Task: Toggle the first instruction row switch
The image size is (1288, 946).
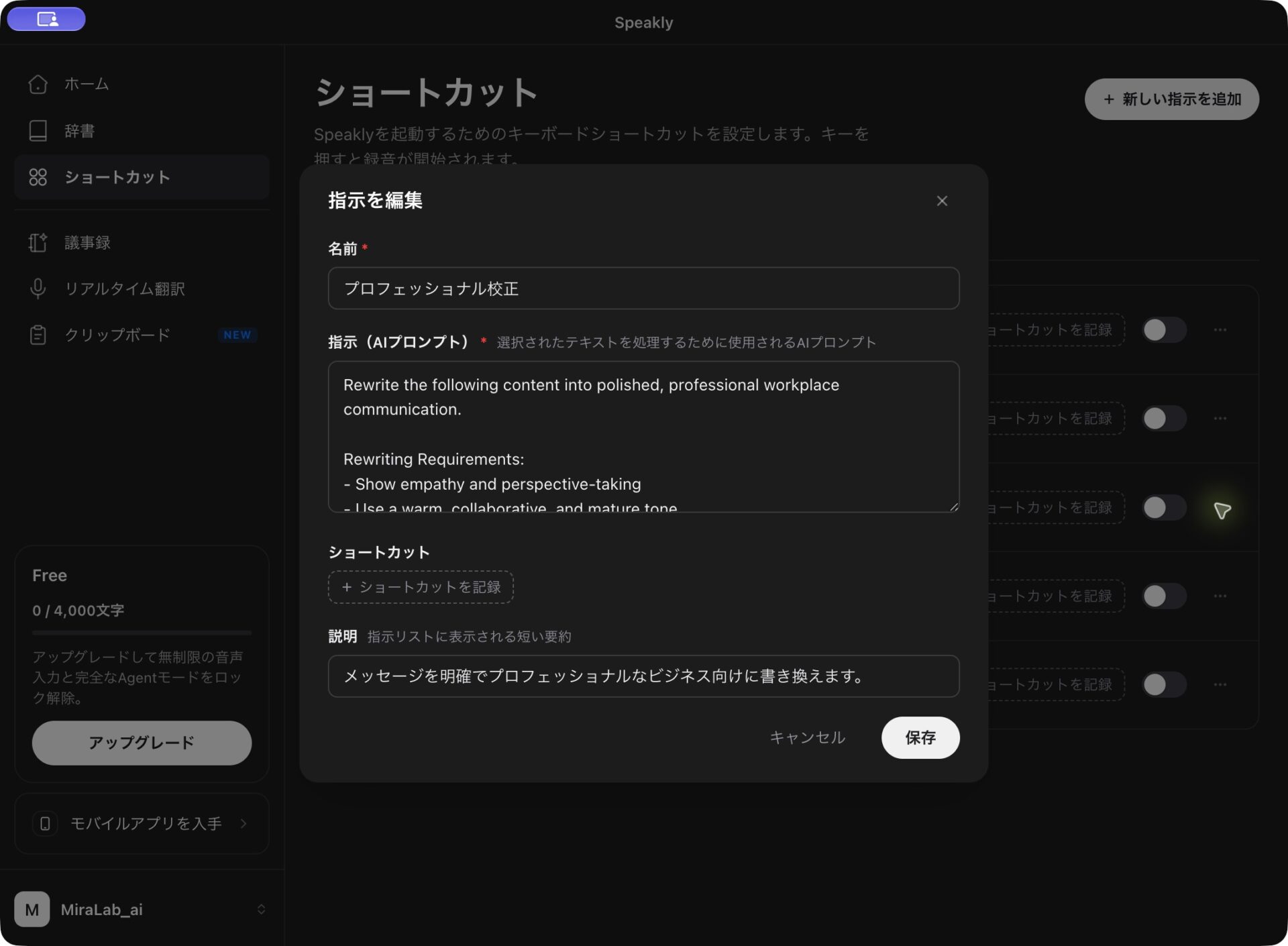Action: 1165,330
